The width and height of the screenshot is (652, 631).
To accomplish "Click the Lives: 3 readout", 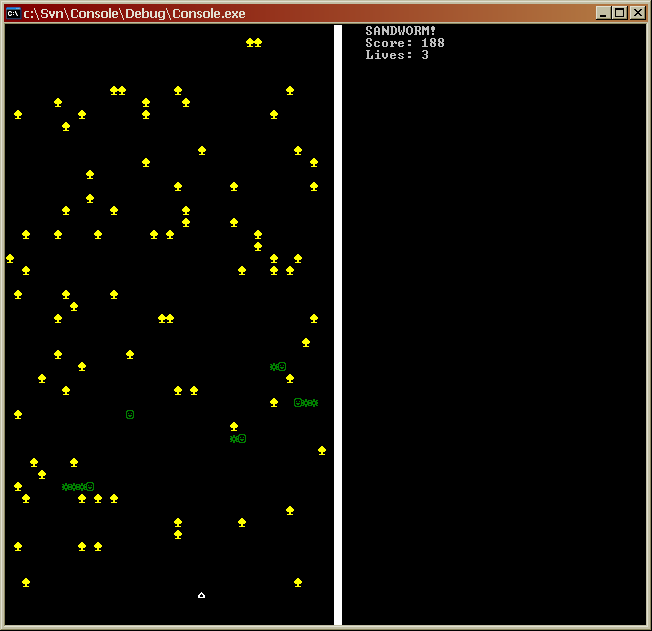I will click(397, 54).
